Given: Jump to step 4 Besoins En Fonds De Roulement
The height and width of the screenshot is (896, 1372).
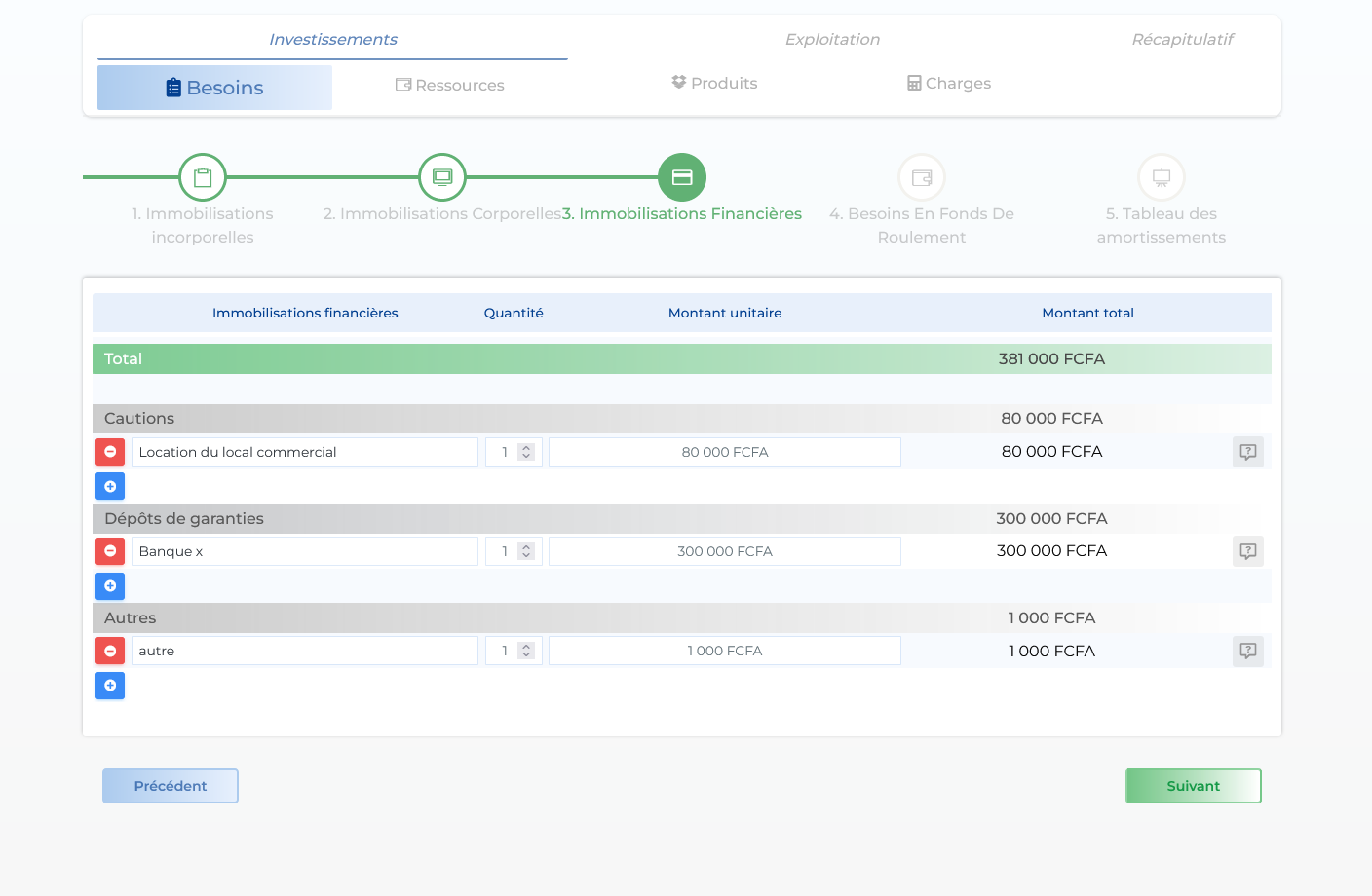Looking at the screenshot, I should point(922,177).
